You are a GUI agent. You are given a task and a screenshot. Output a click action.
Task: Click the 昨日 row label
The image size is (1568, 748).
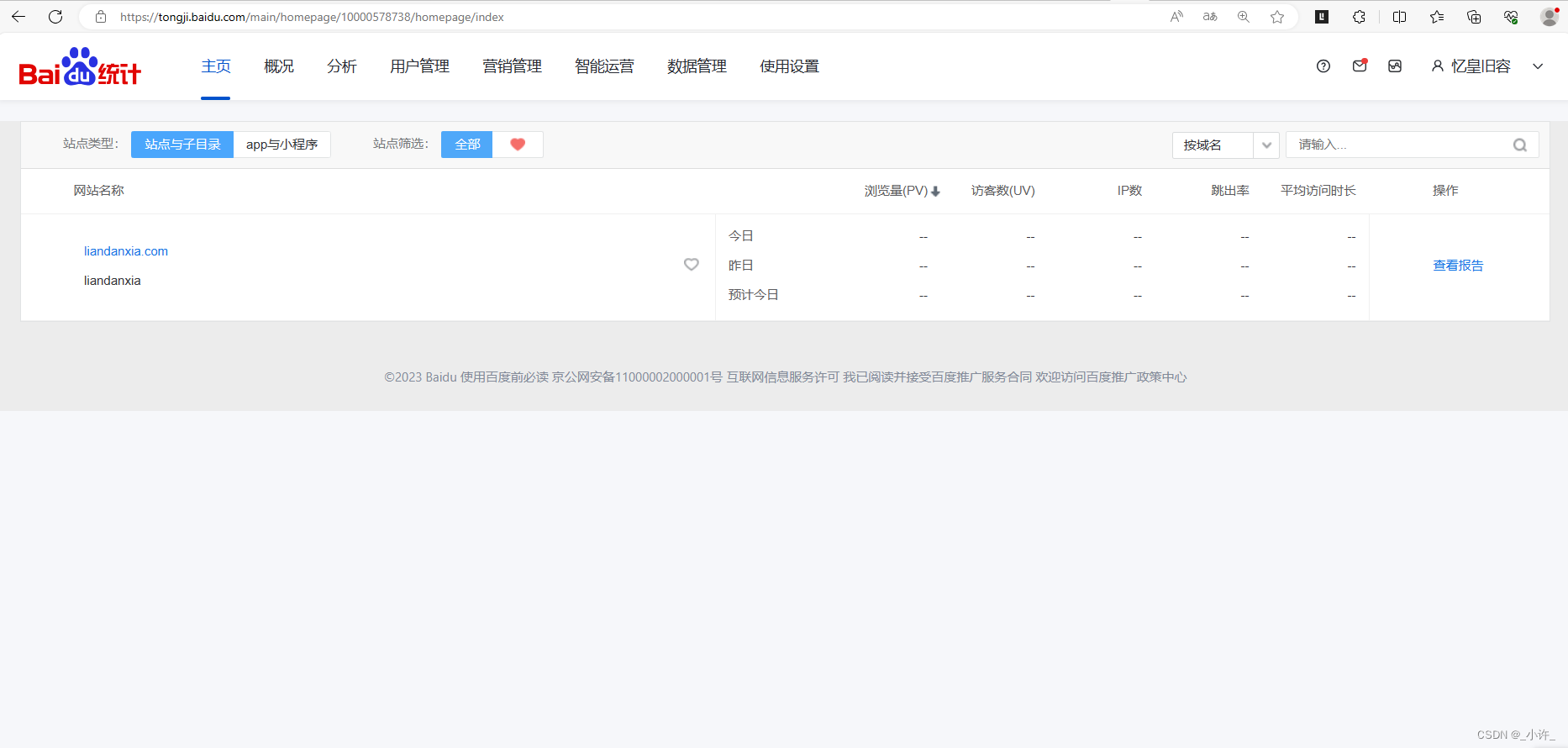tap(740, 266)
